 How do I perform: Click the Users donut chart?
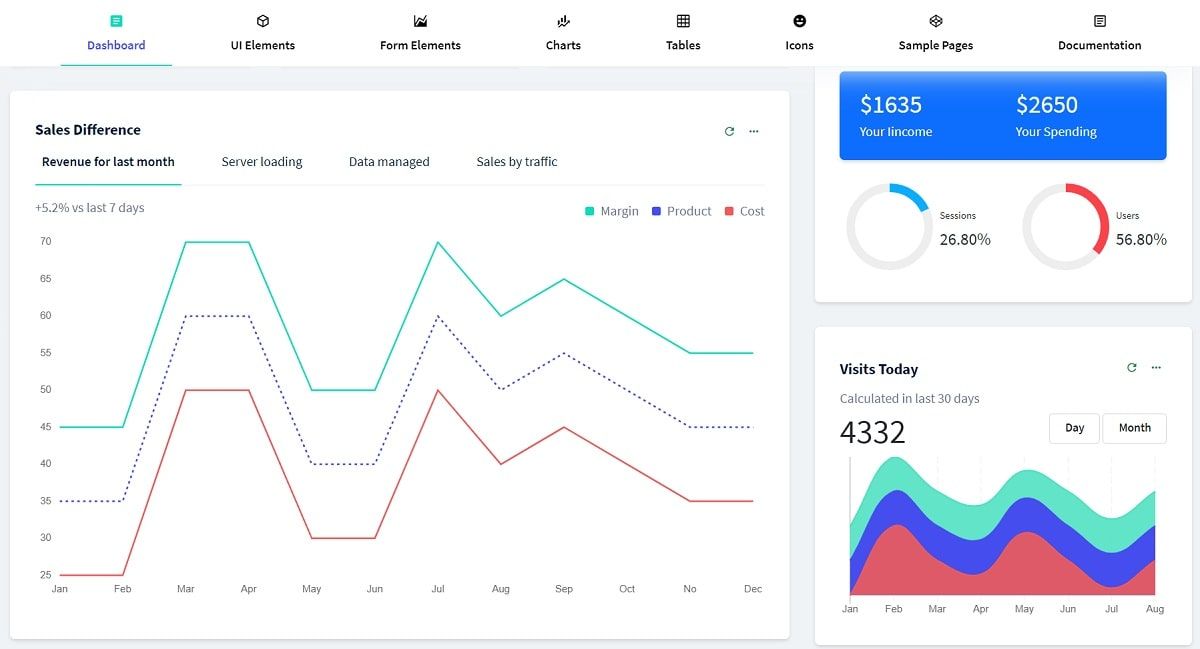(x=1066, y=226)
